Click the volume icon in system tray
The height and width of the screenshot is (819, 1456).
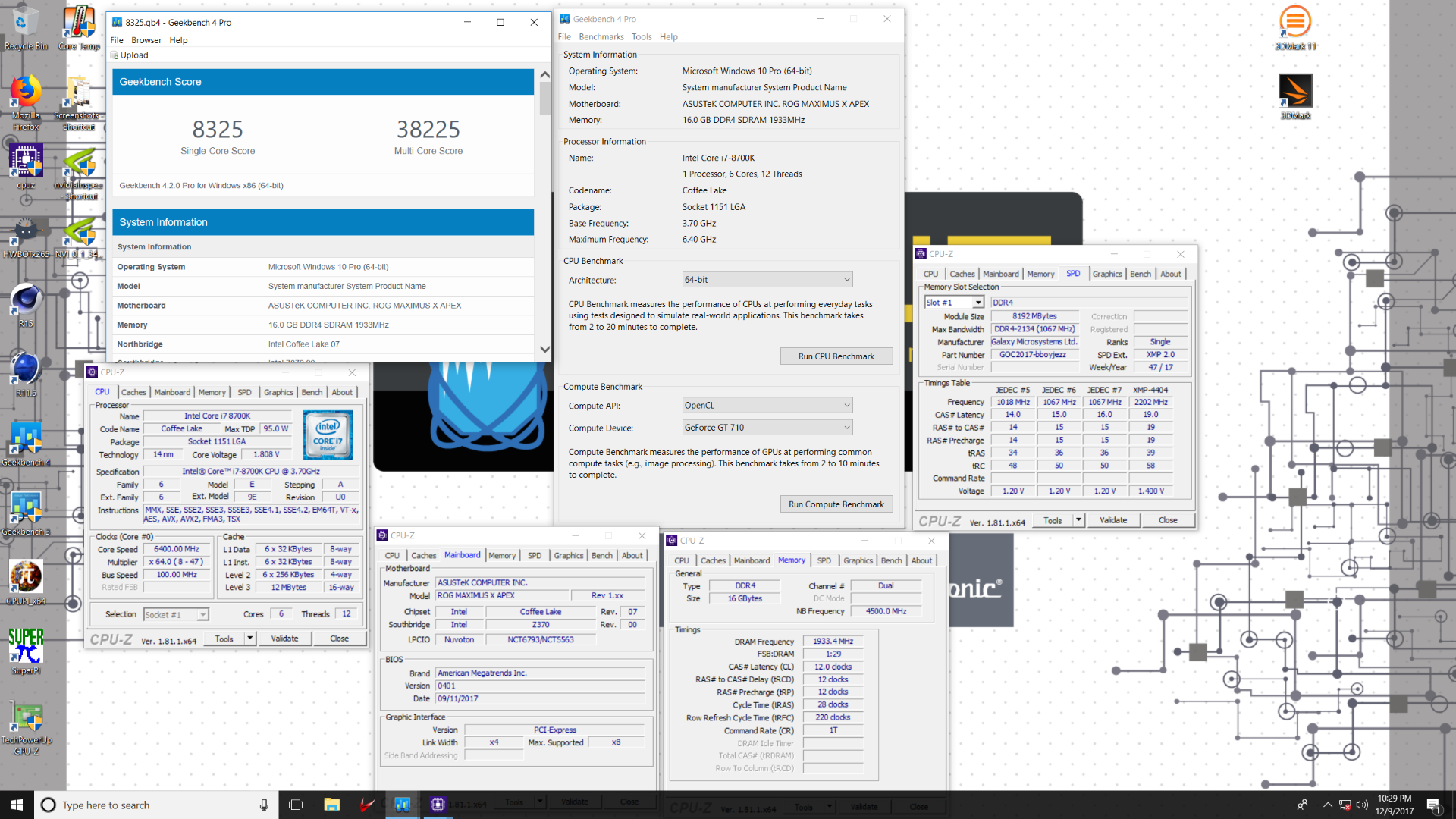(1362, 805)
